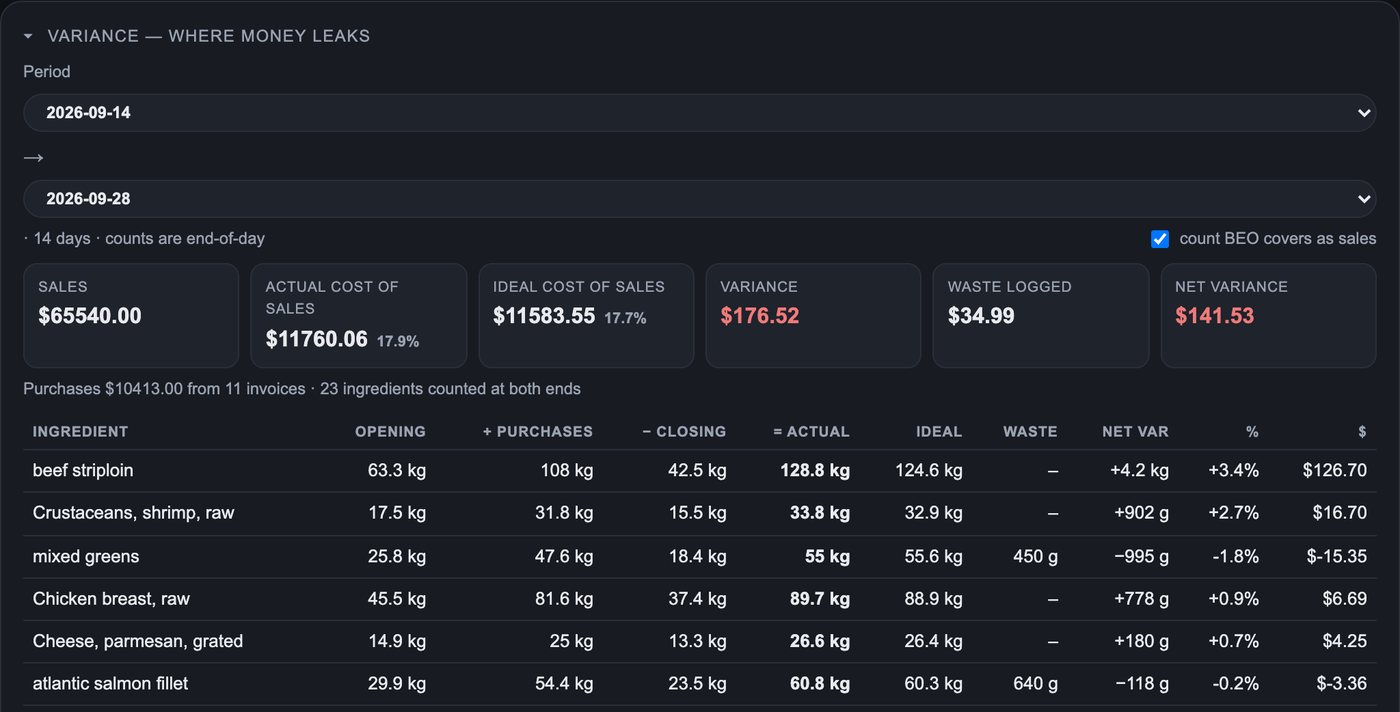Click Chicken breast purchases value 81.6 kg
This screenshot has width=1400, height=712.
point(565,599)
